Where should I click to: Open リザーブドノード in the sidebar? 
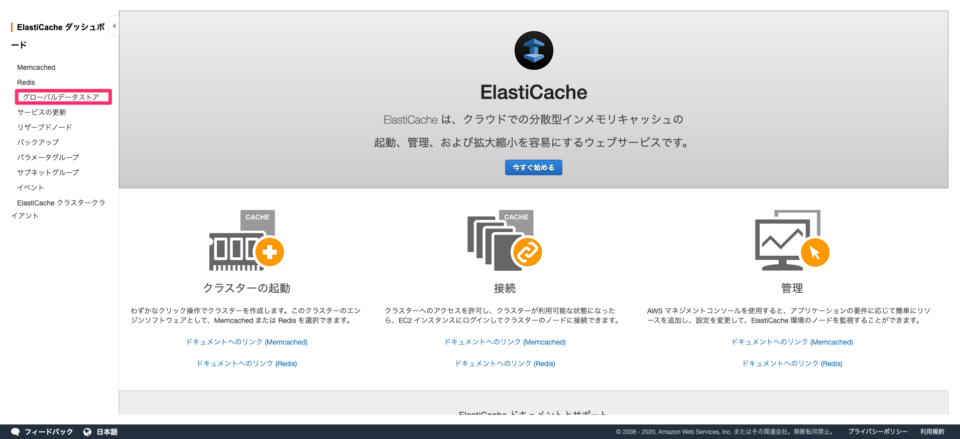[45, 127]
